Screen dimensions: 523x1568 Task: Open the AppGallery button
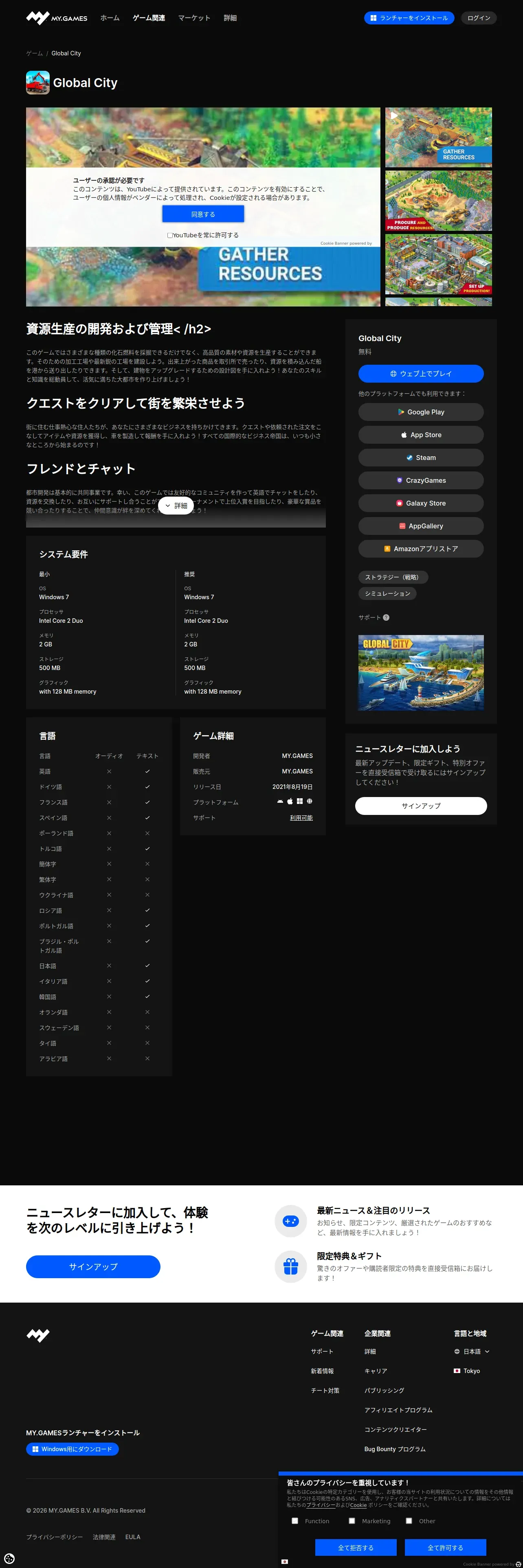pos(421,526)
